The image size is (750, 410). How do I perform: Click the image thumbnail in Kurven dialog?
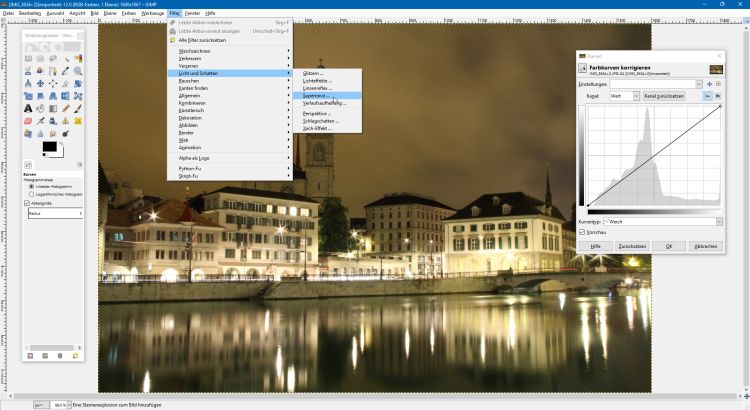point(715,68)
